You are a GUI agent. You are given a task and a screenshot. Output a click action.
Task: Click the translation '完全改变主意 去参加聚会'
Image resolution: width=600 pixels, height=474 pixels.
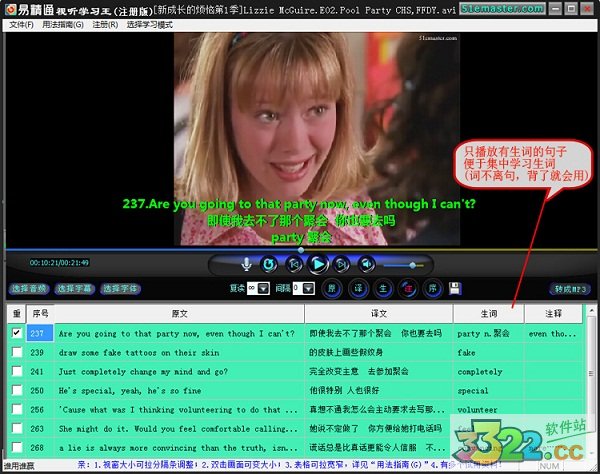[x=359, y=371]
